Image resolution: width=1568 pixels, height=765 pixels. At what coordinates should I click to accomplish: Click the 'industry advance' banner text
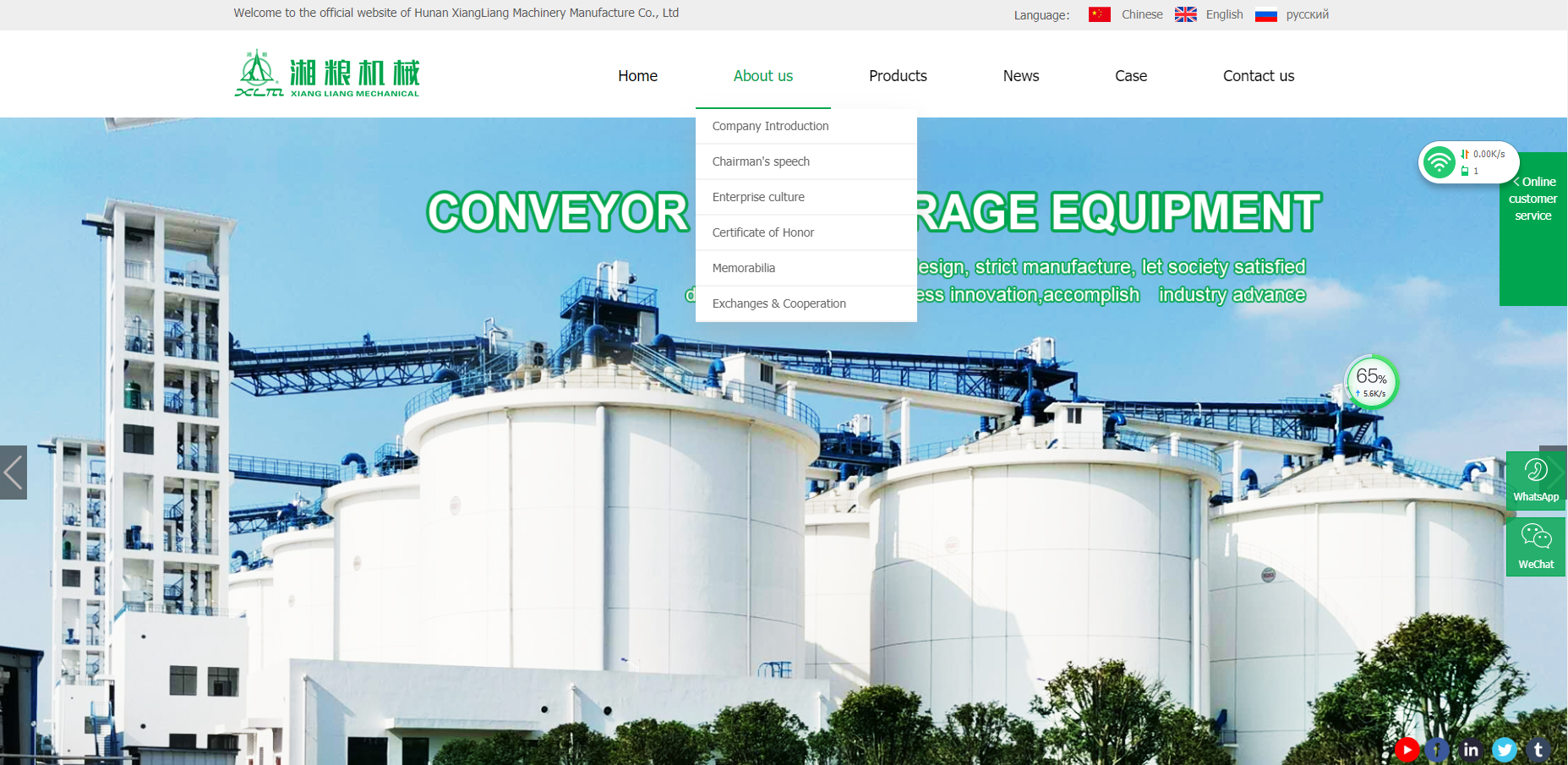[1232, 295]
